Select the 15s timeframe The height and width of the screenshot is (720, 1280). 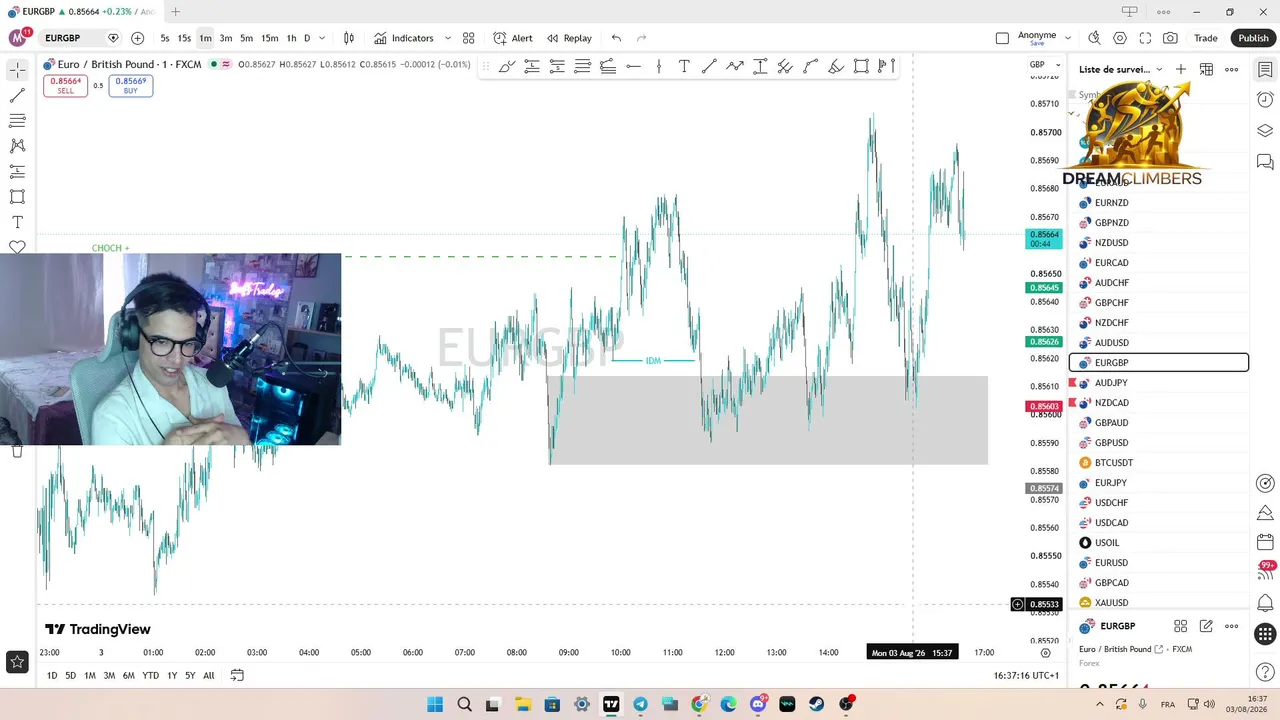coord(184,38)
